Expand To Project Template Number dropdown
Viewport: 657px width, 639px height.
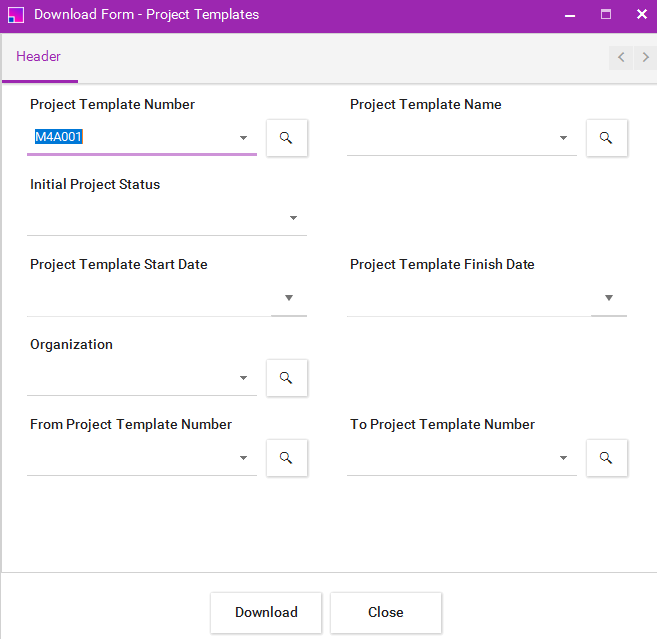pyautogui.click(x=564, y=458)
